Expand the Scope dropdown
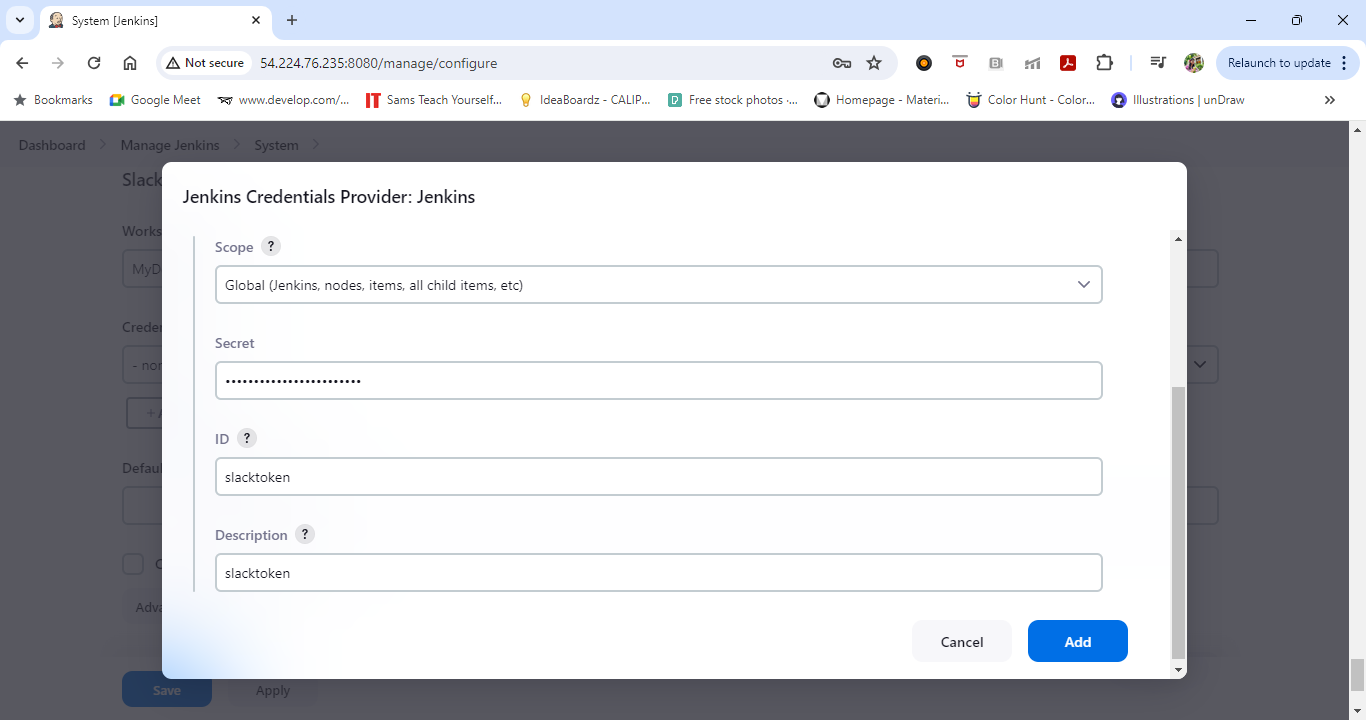1366x720 pixels. 658,285
